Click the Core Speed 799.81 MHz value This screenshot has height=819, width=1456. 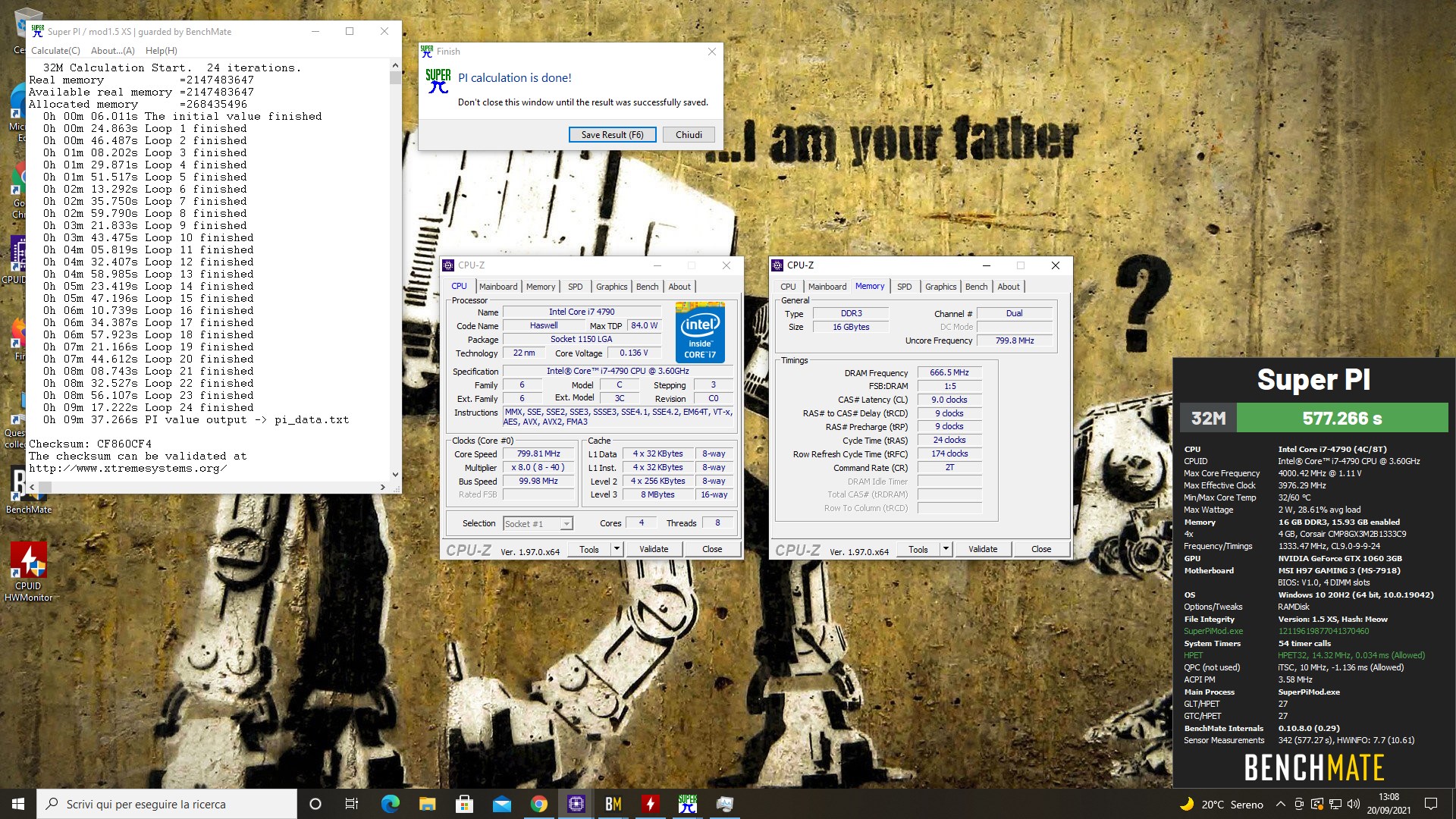coord(538,453)
